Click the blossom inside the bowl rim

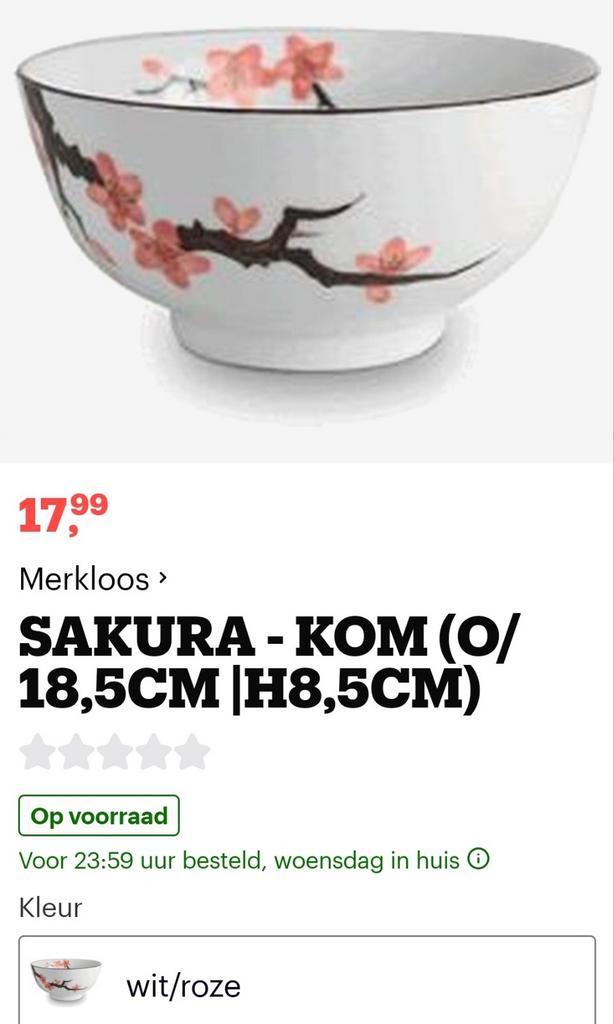(274, 69)
